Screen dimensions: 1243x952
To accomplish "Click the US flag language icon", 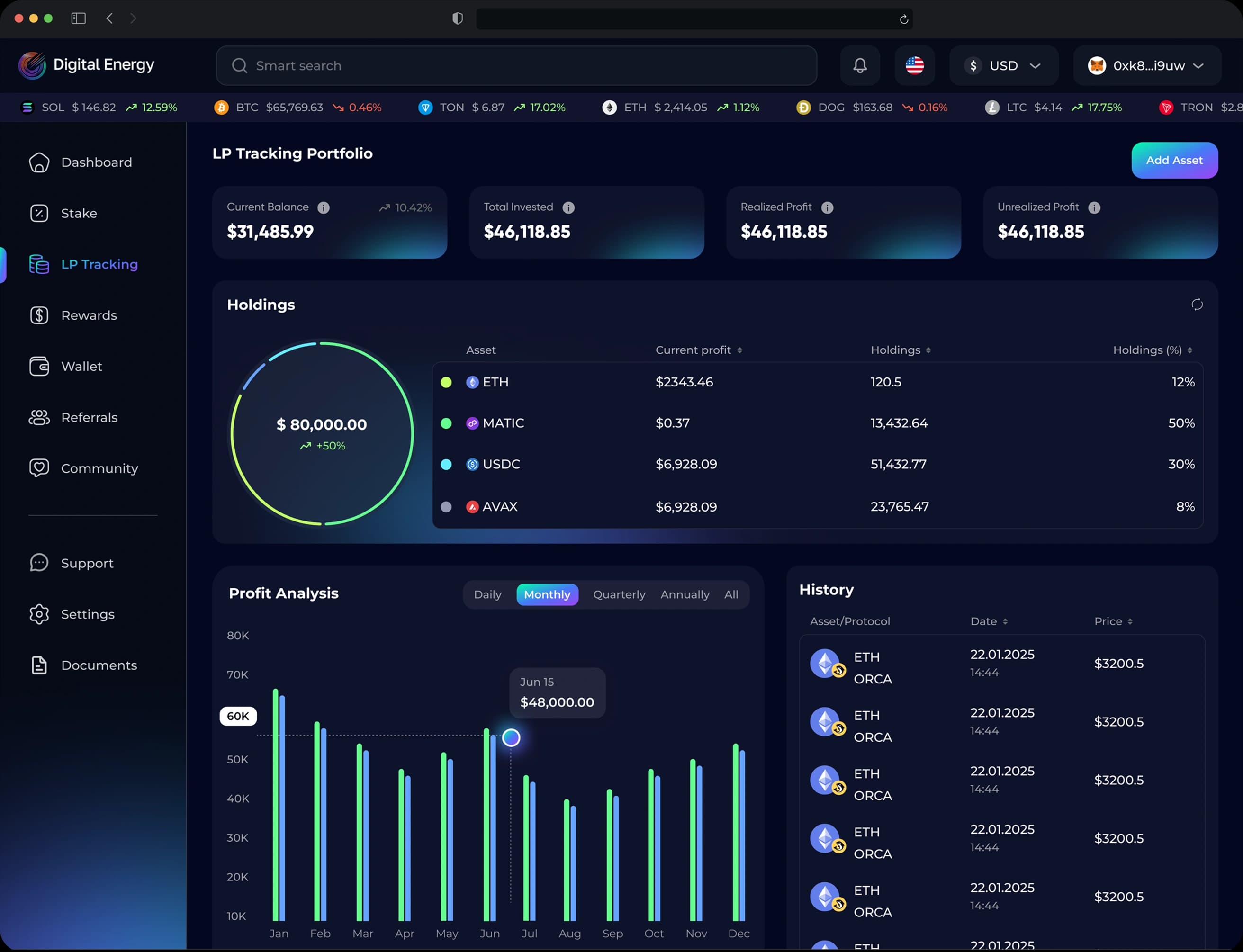I will (914, 66).
